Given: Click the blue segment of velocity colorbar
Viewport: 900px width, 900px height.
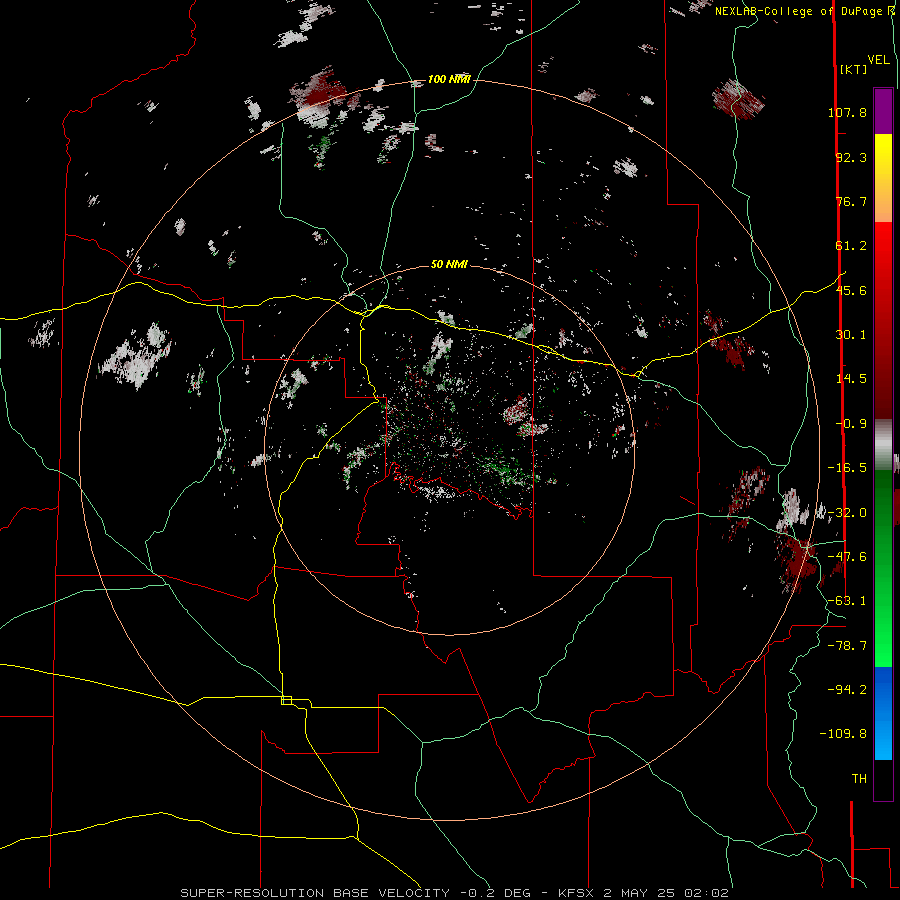Looking at the screenshot, I should coord(883,713).
